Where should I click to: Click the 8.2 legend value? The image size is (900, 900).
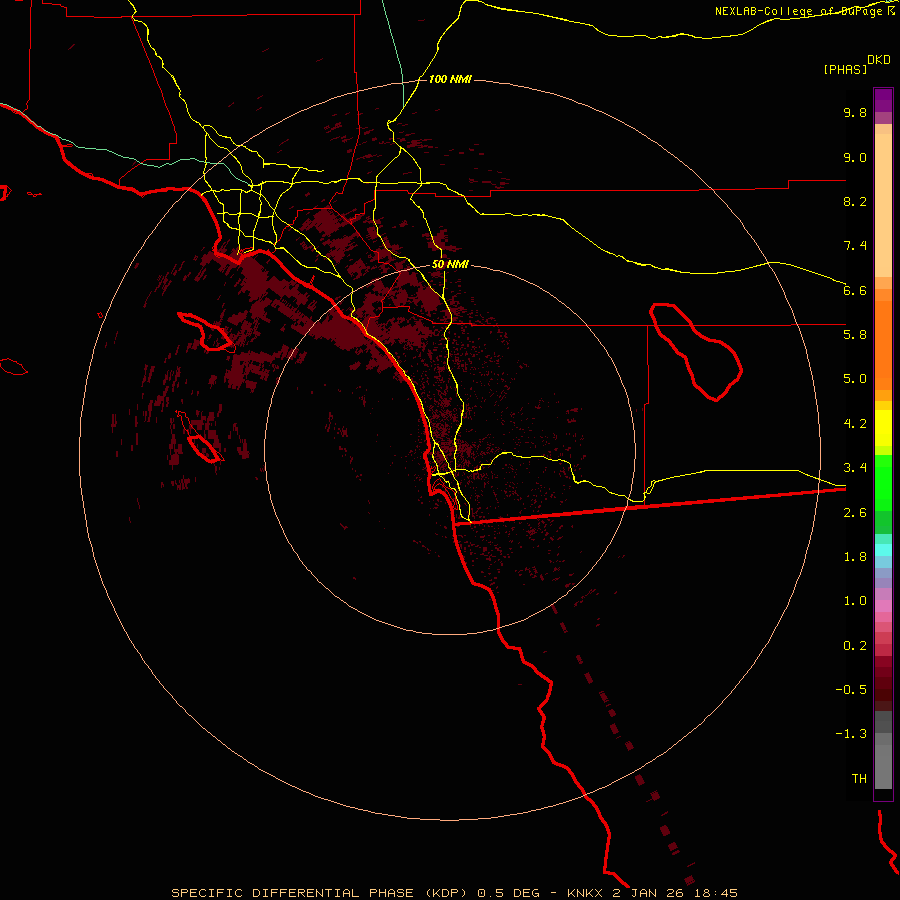pyautogui.click(x=855, y=201)
